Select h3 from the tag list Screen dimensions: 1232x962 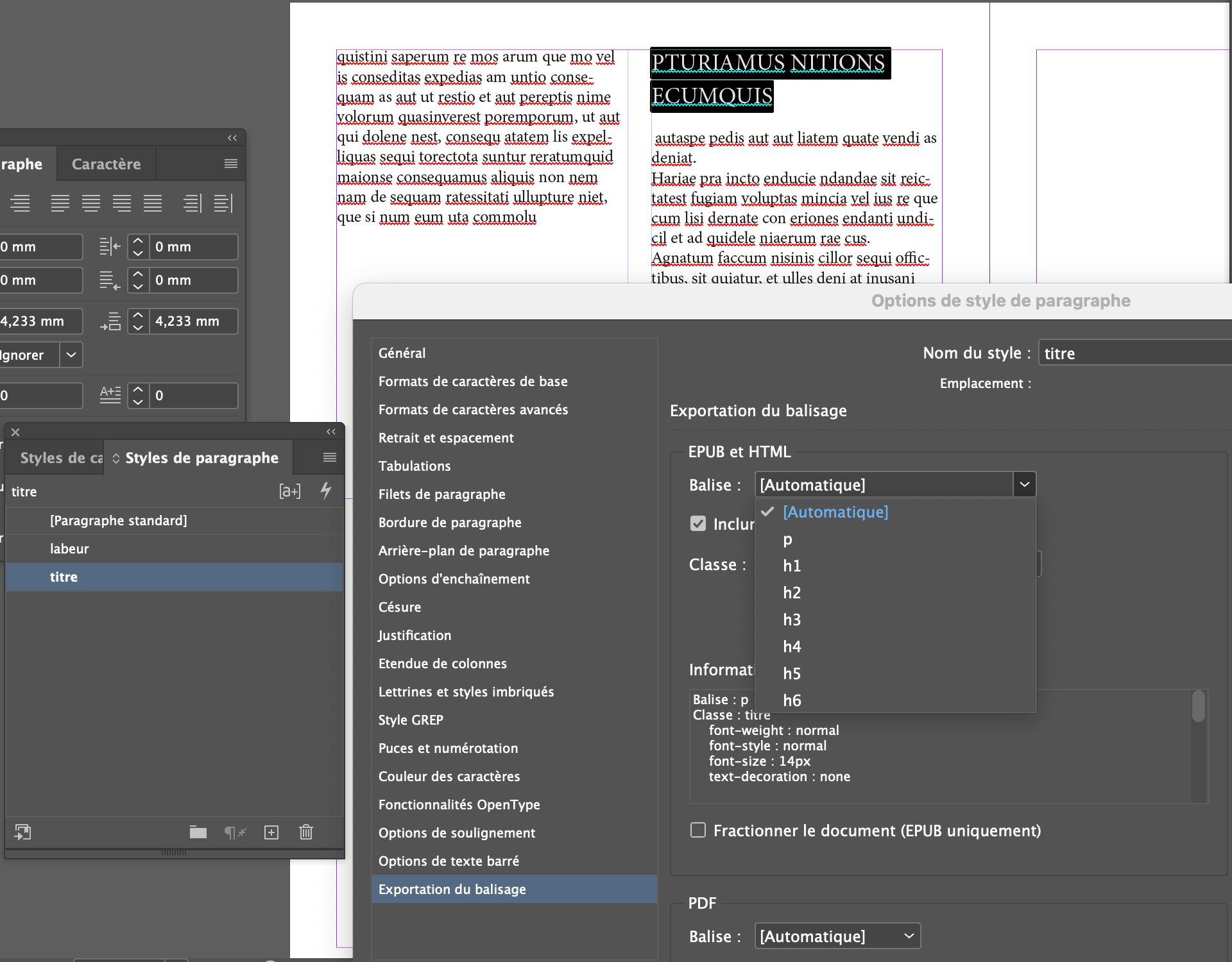tap(792, 620)
